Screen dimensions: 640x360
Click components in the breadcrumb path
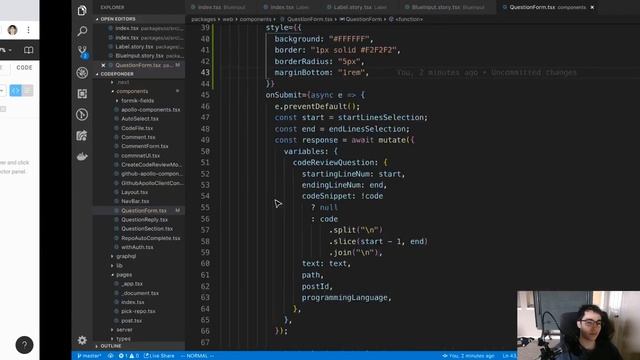[256, 19]
